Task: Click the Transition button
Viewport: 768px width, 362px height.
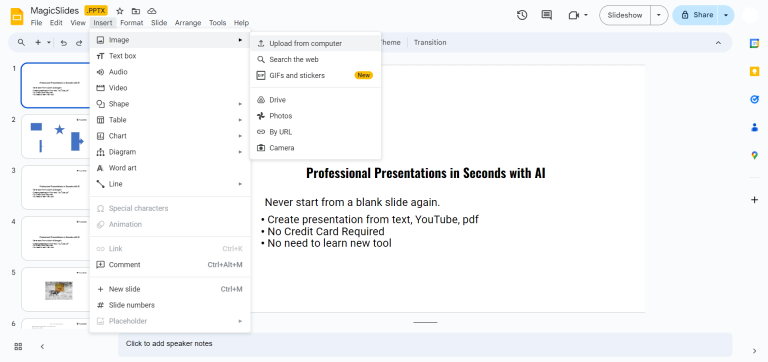Action: coord(430,43)
